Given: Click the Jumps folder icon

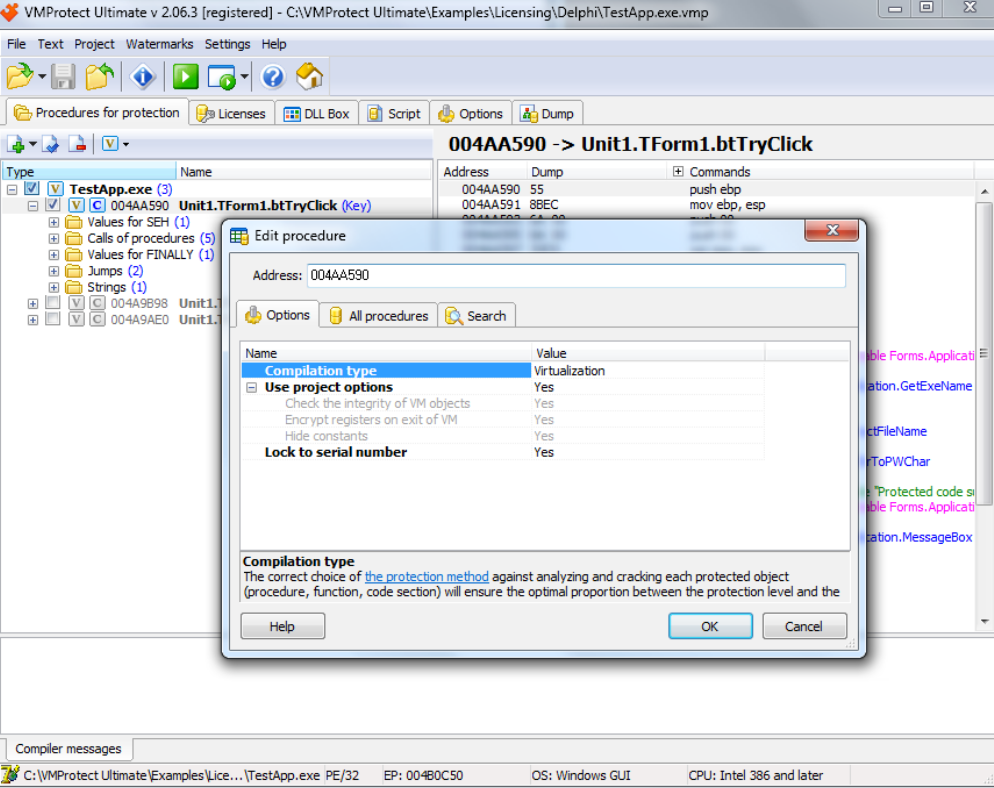Looking at the screenshot, I should pos(74,271).
